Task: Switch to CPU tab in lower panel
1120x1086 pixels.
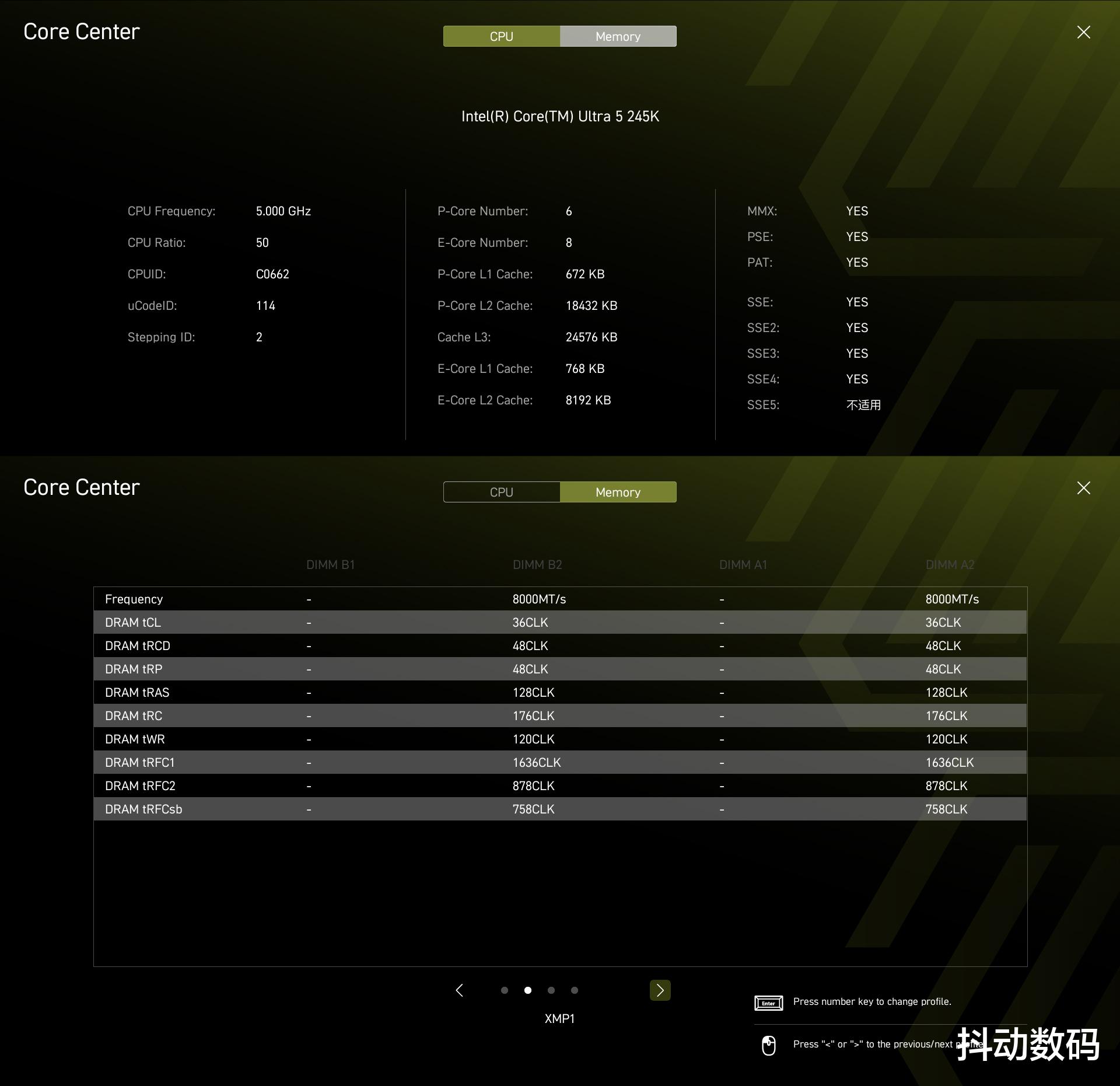Action: pos(501,492)
